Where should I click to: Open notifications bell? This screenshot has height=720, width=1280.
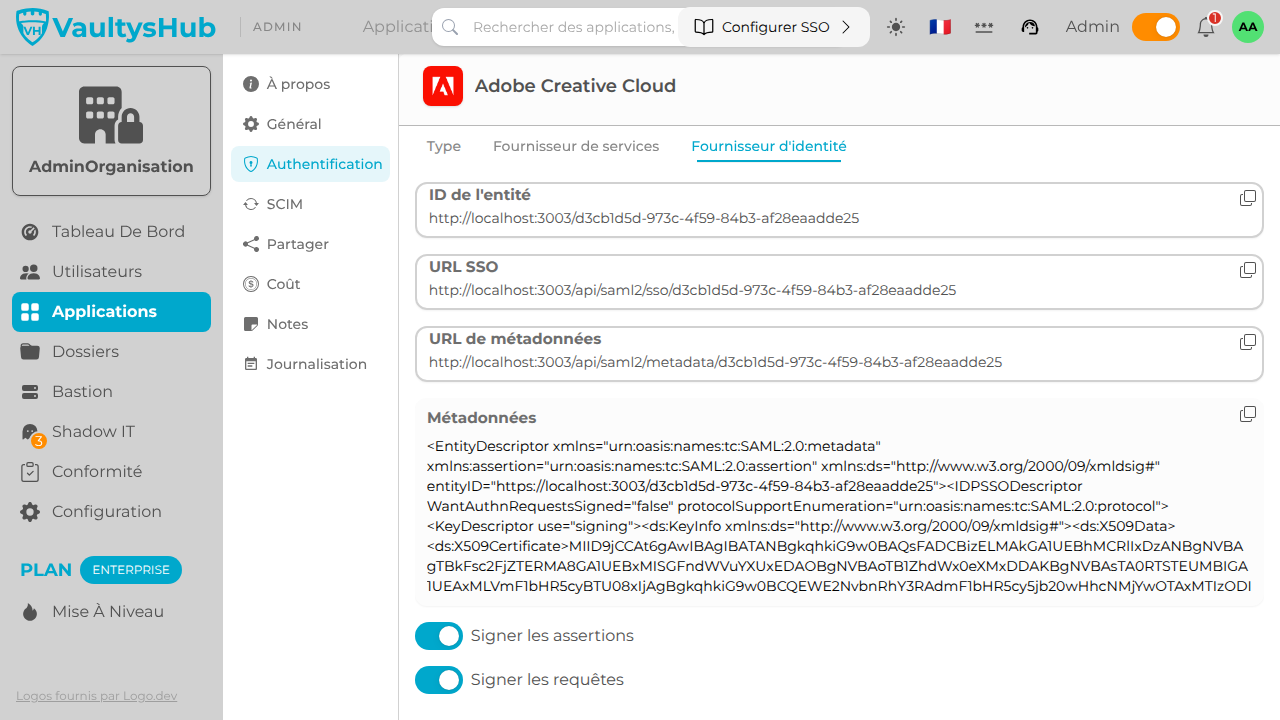[x=1206, y=27]
